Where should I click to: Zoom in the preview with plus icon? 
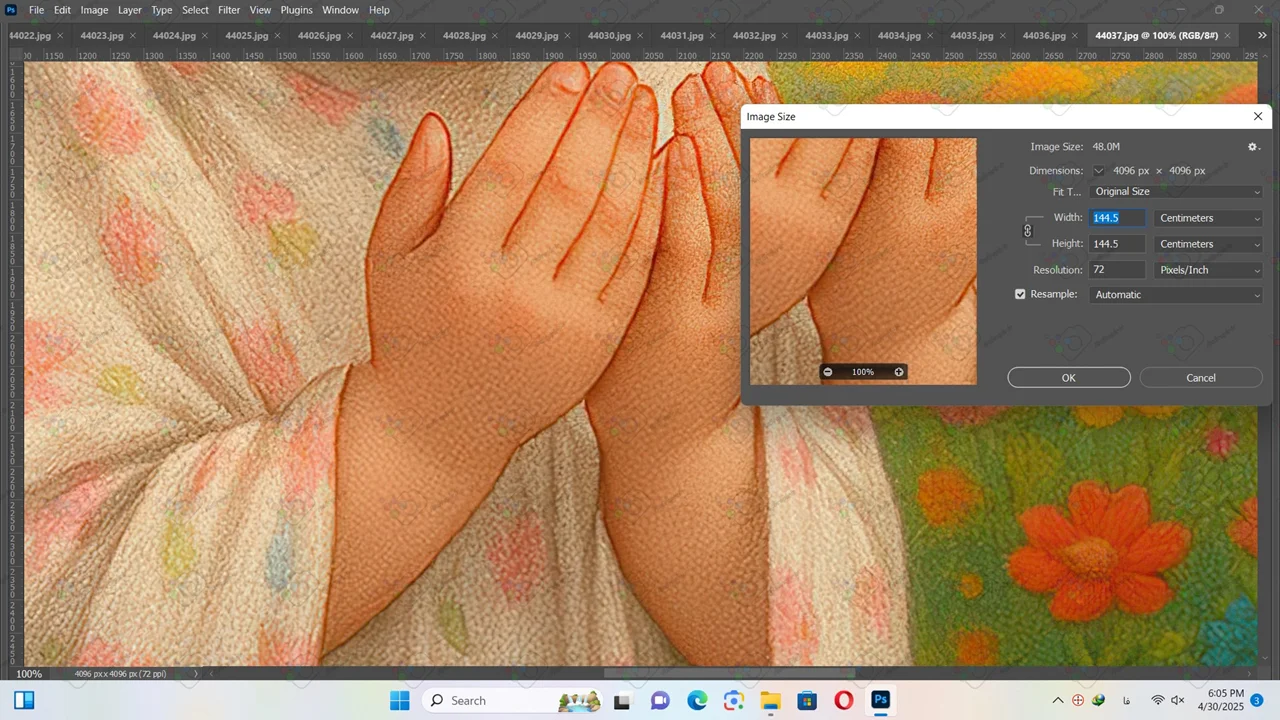tap(899, 372)
